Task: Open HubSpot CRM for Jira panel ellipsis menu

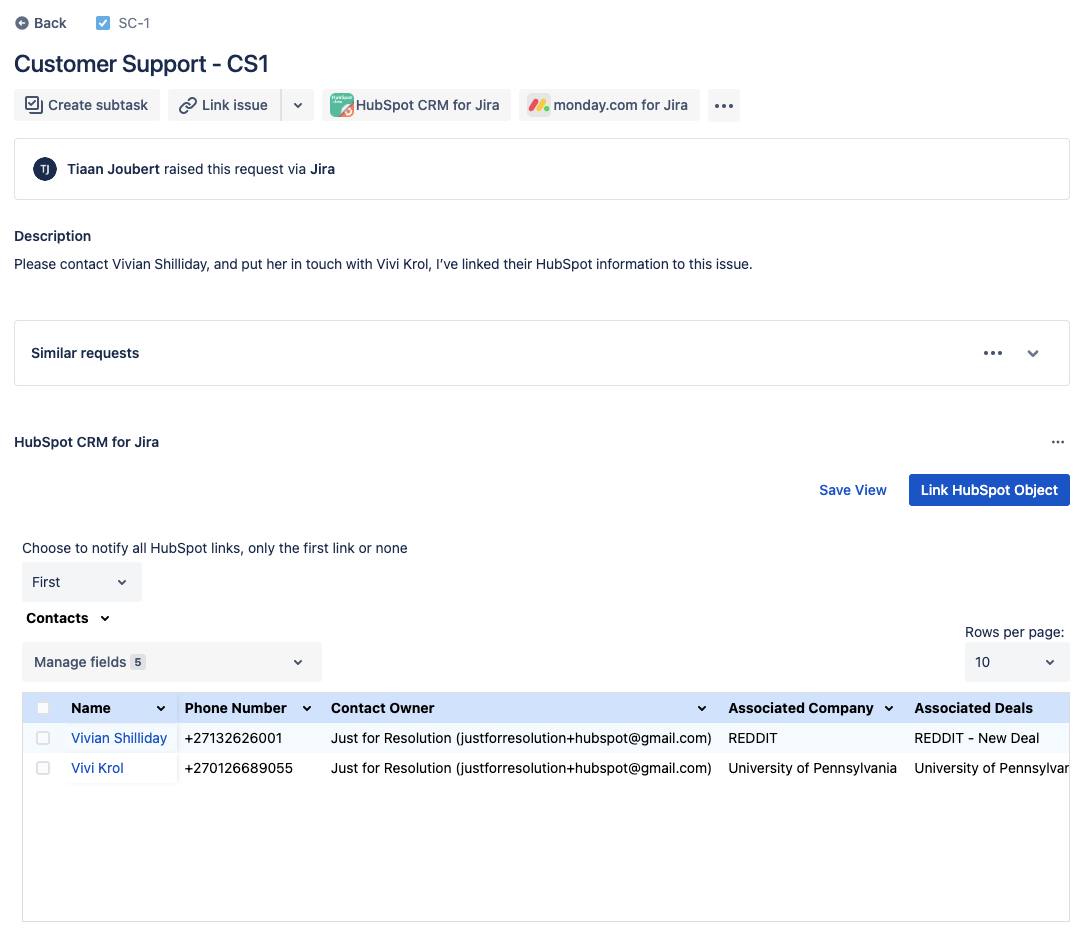Action: (1058, 442)
